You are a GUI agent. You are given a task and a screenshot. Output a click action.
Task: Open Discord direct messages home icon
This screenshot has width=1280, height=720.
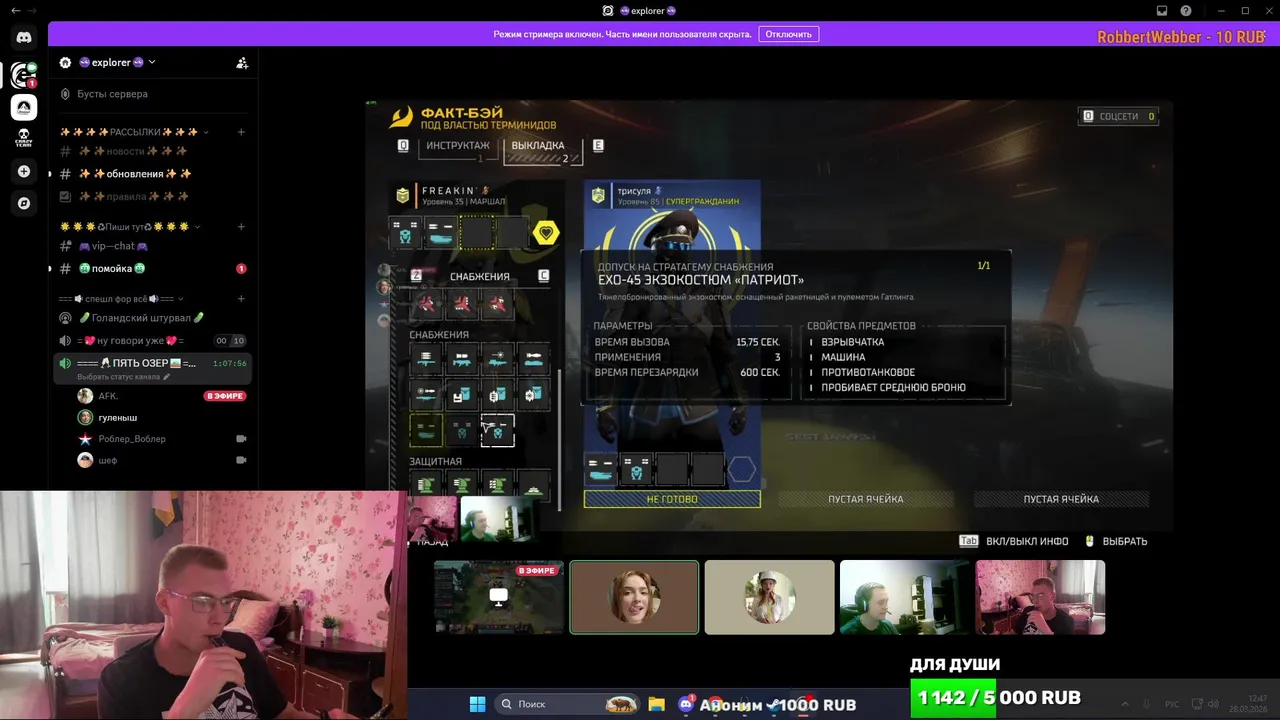(x=24, y=37)
